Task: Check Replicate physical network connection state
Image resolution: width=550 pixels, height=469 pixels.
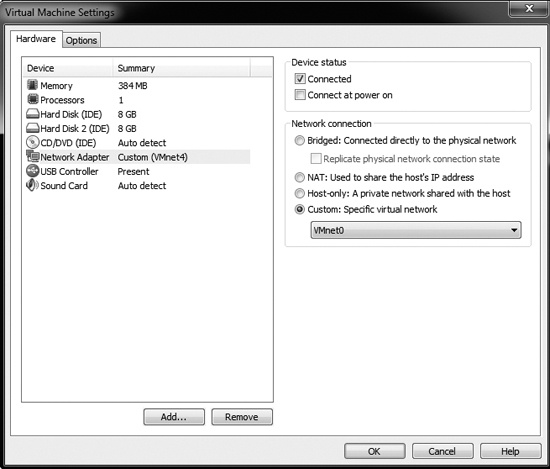Action: click(x=316, y=159)
